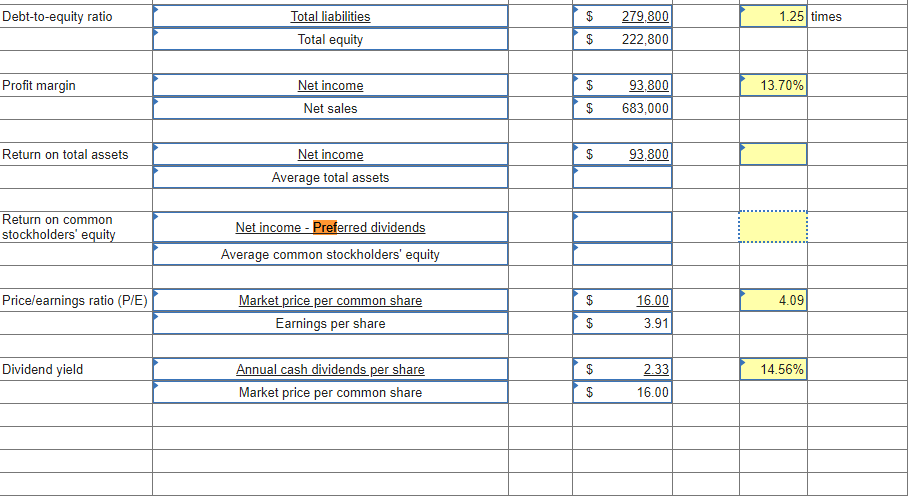Image resolution: width=910 pixels, height=499 pixels.
Task: Click Average common stockholders' equity cell
Action: (x=330, y=254)
